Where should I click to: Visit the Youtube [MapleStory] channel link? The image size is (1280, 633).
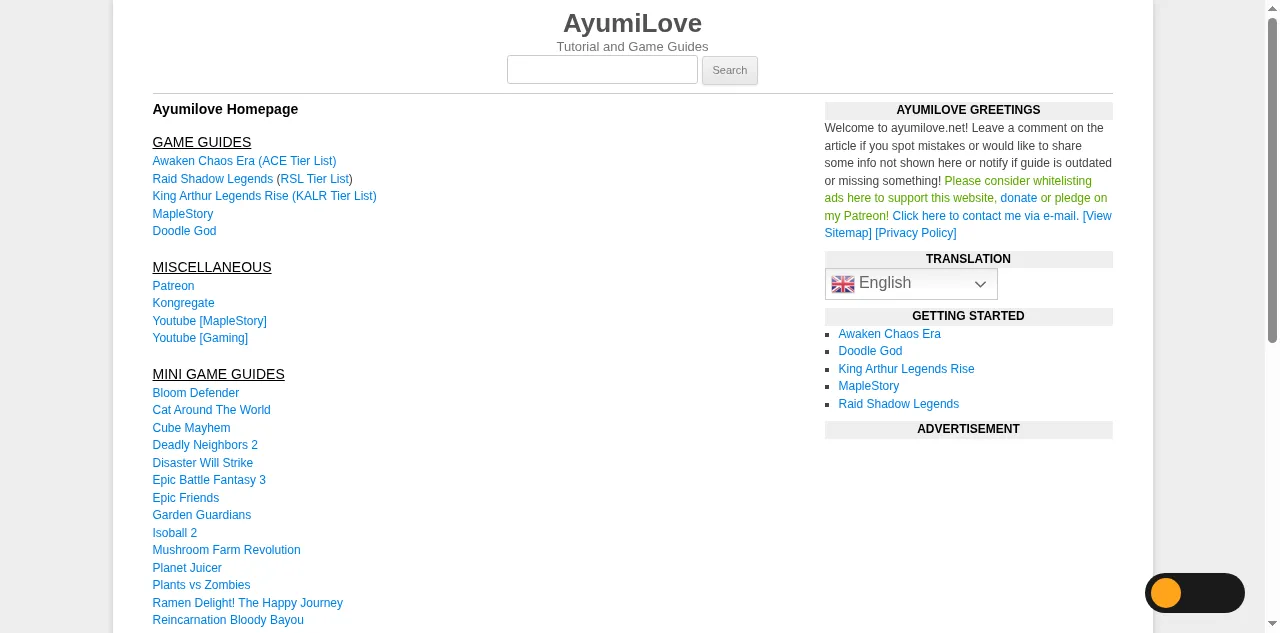click(x=209, y=321)
